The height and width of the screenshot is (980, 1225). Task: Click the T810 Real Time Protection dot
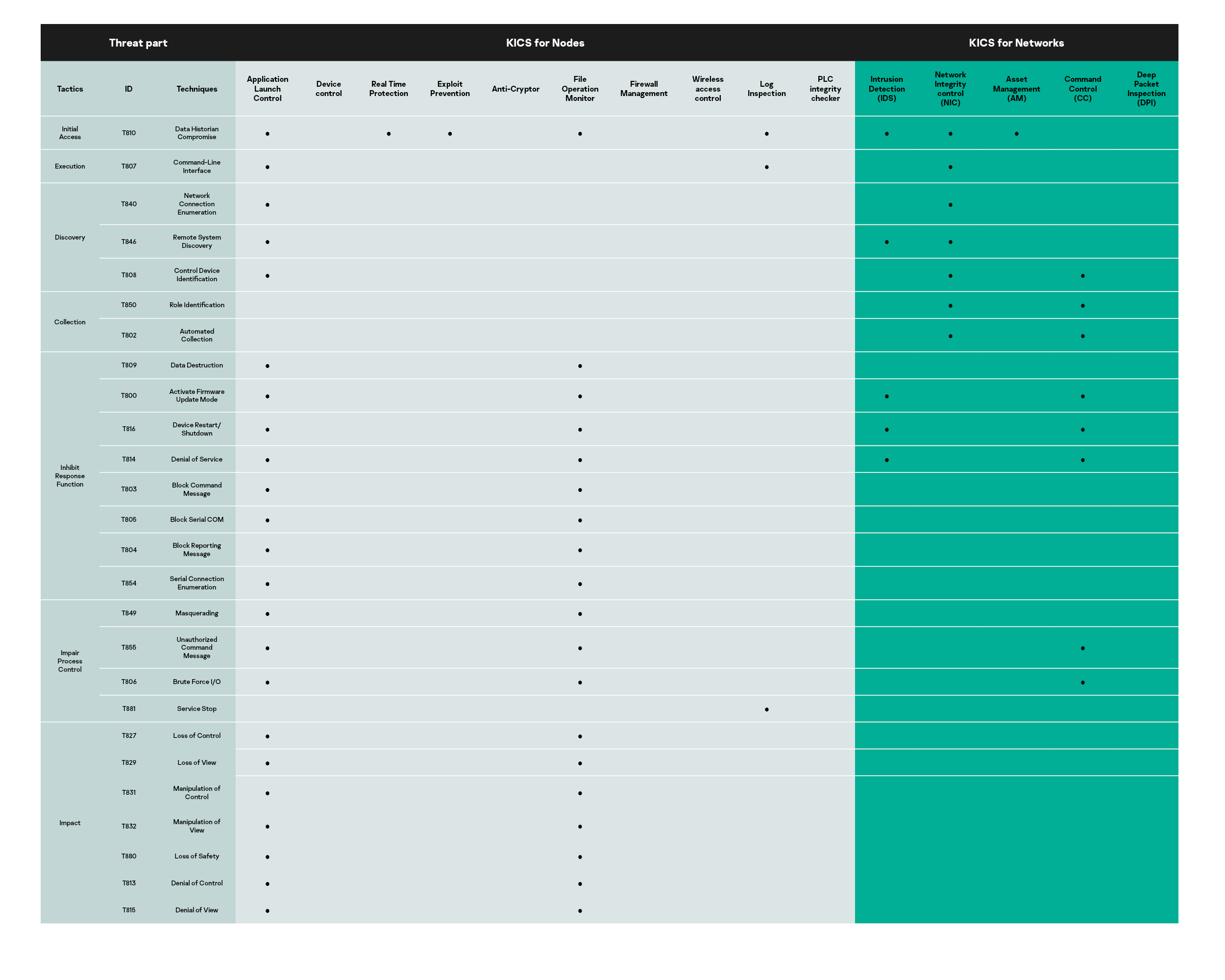pos(389,134)
